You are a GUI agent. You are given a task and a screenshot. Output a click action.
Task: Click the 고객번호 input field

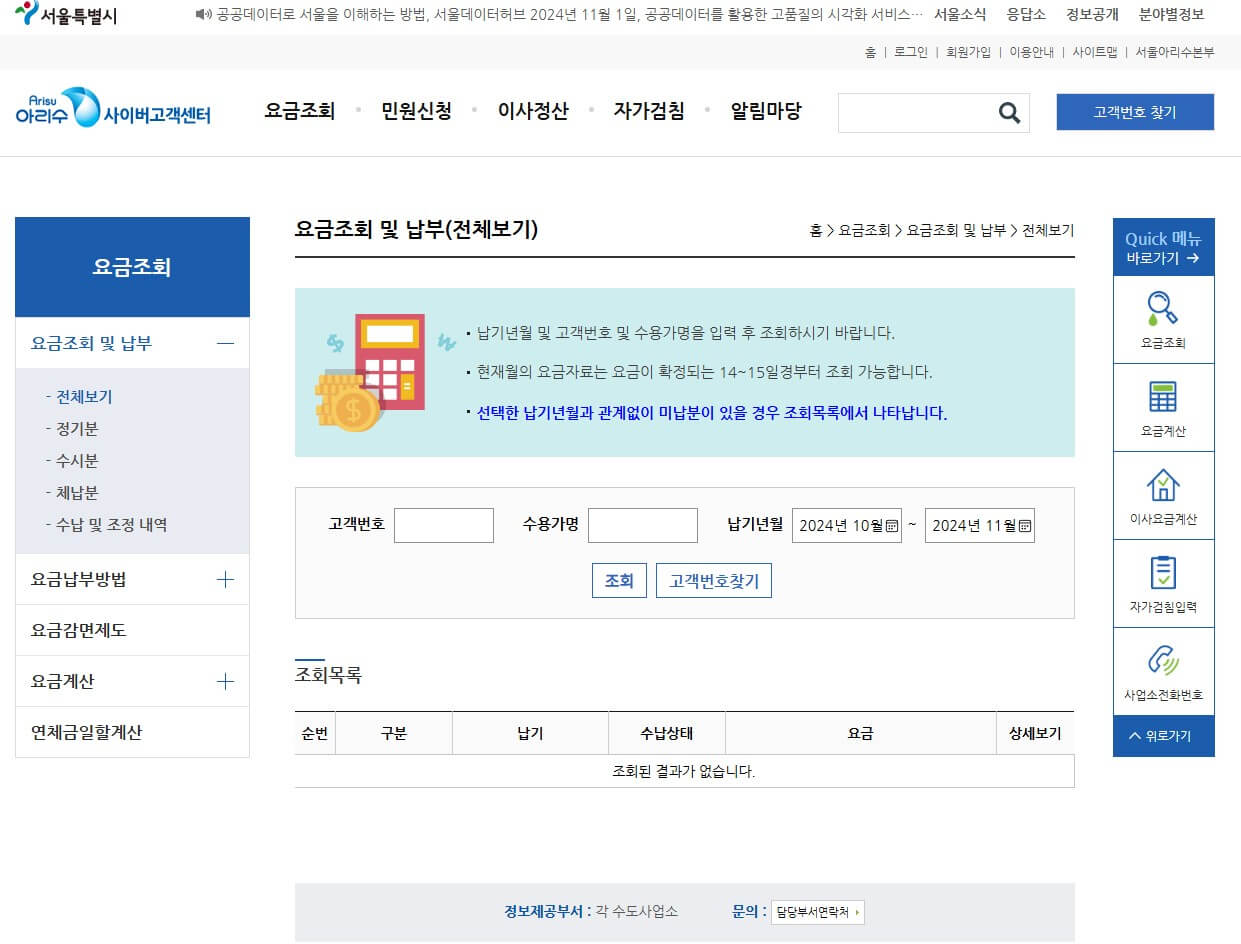[x=444, y=524]
